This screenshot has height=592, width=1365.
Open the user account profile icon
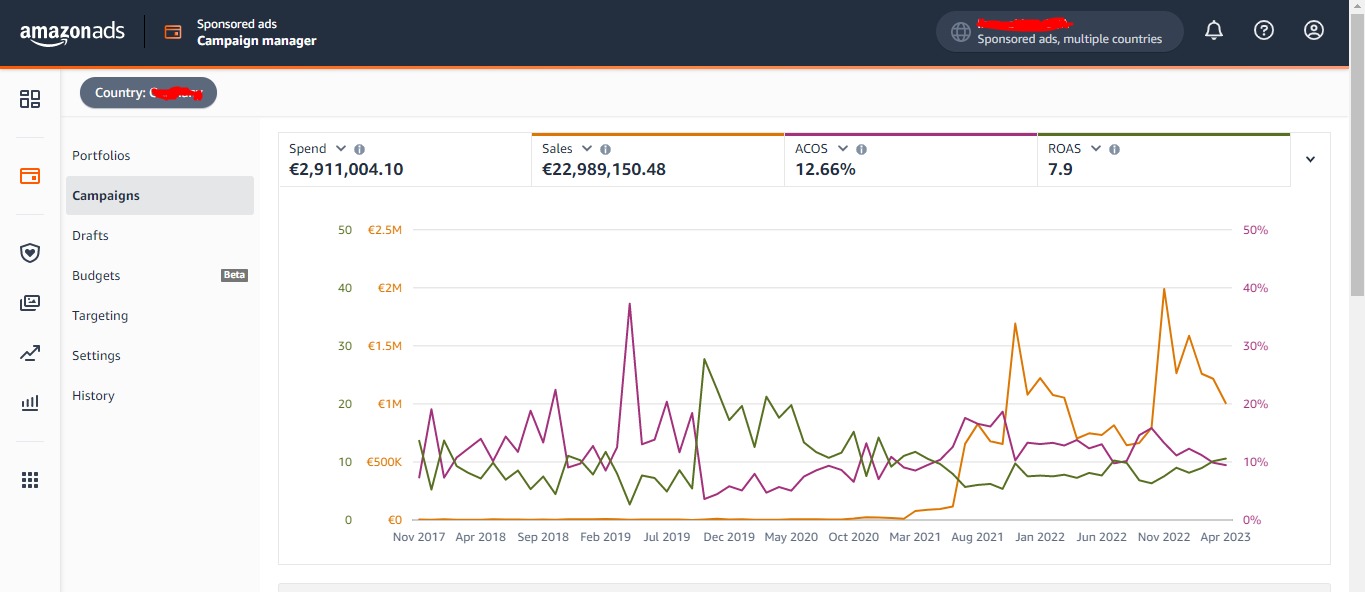pos(1314,31)
